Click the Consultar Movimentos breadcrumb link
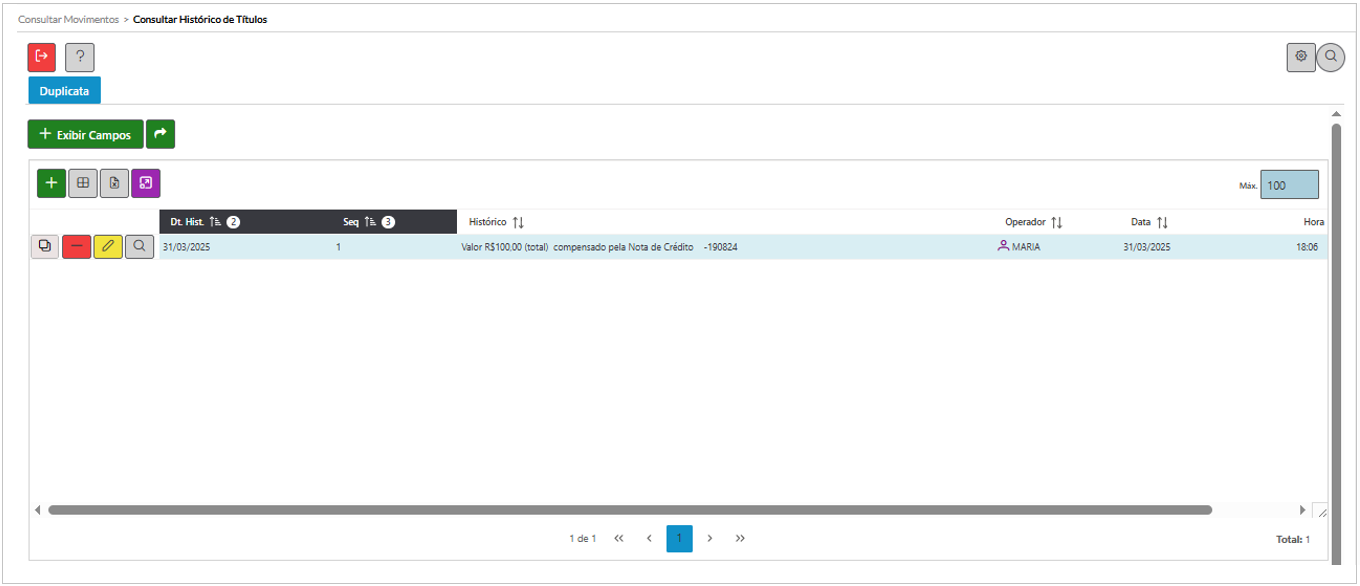The width and height of the screenshot is (1360, 586). click(x=68, y=19)
